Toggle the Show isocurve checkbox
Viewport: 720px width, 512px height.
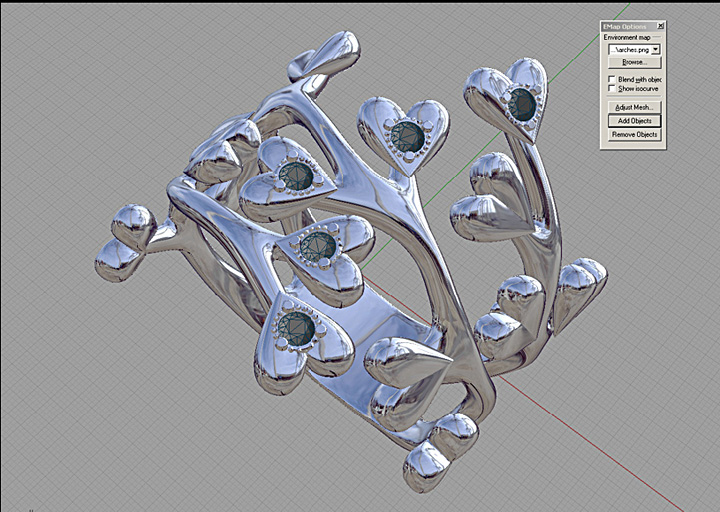tap(612, 88)
